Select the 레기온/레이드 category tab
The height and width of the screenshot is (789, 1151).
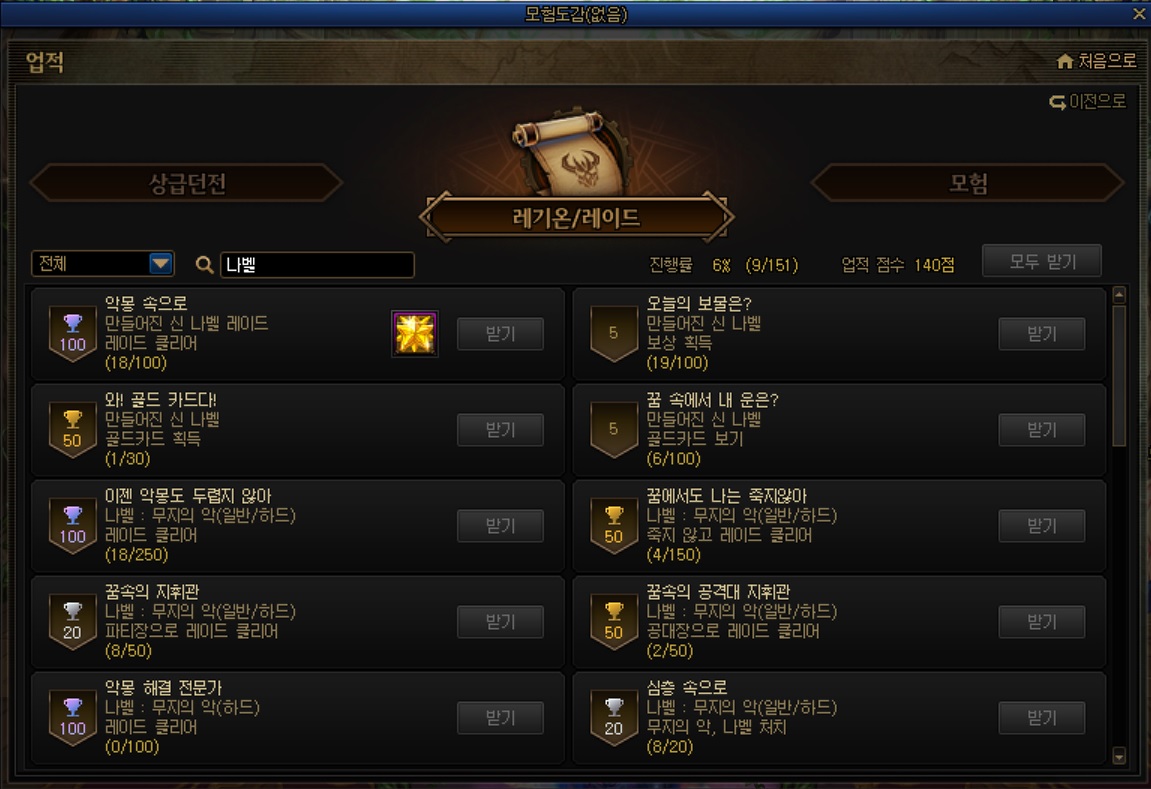pyautogui.click(x=576, y=217)
